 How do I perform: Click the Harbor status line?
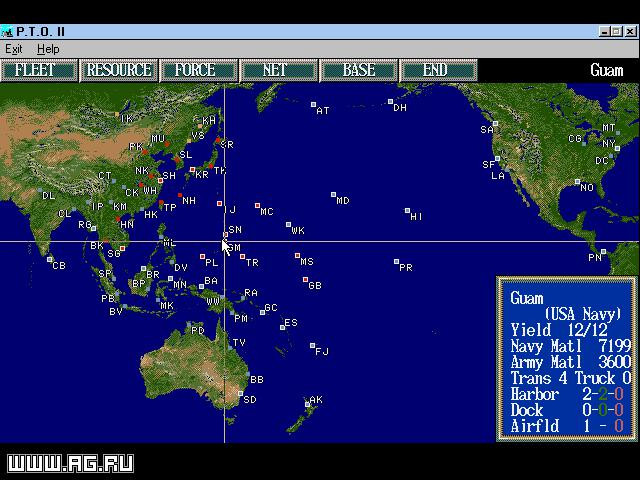coord(567,394)
